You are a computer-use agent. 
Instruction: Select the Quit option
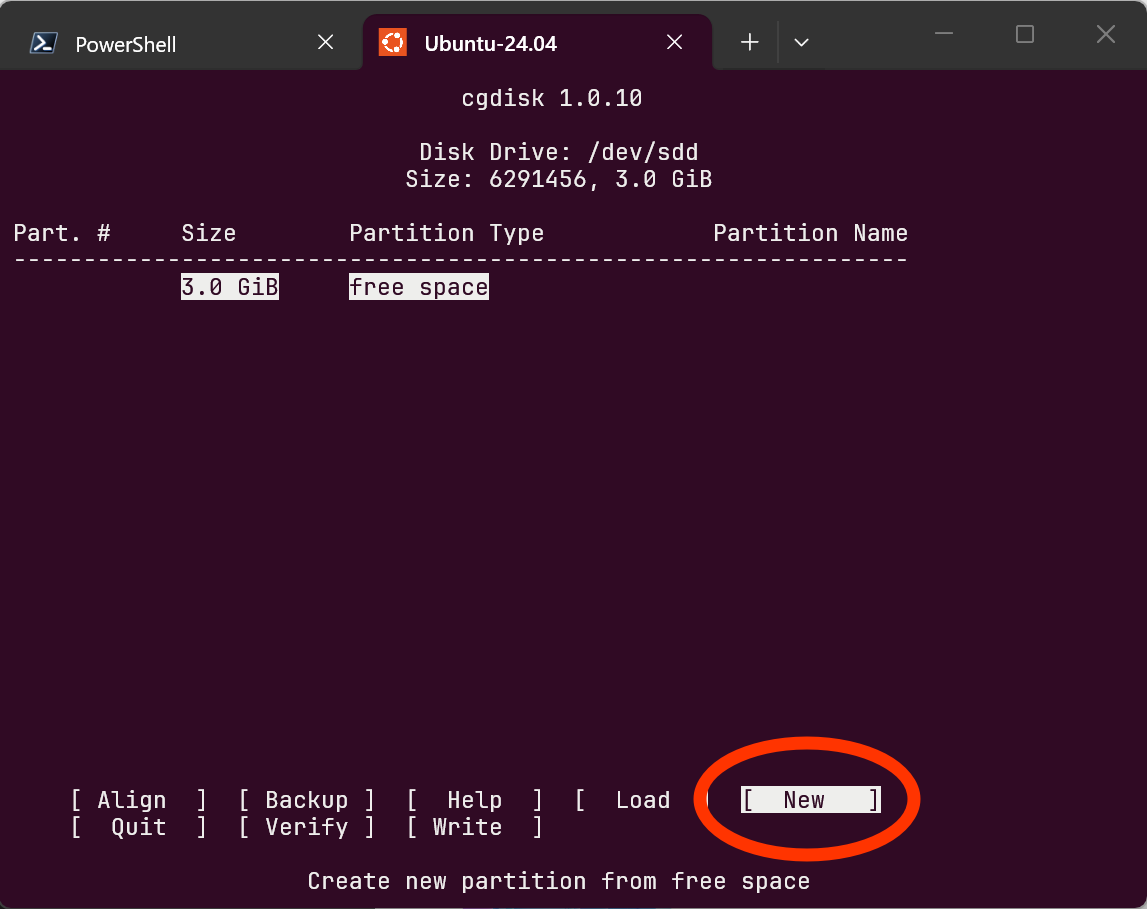tap(139, 827)
